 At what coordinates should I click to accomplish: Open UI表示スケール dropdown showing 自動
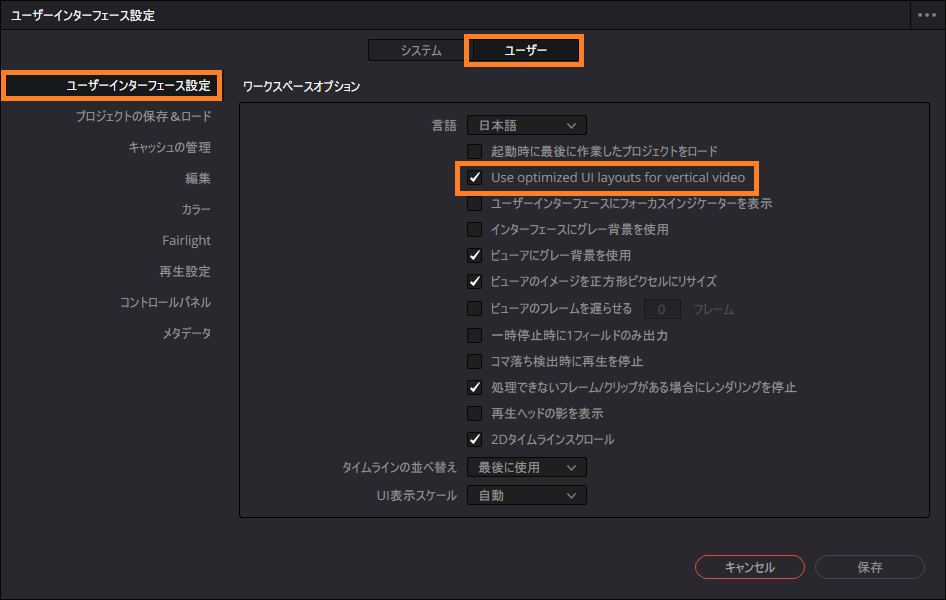(527, 496)
